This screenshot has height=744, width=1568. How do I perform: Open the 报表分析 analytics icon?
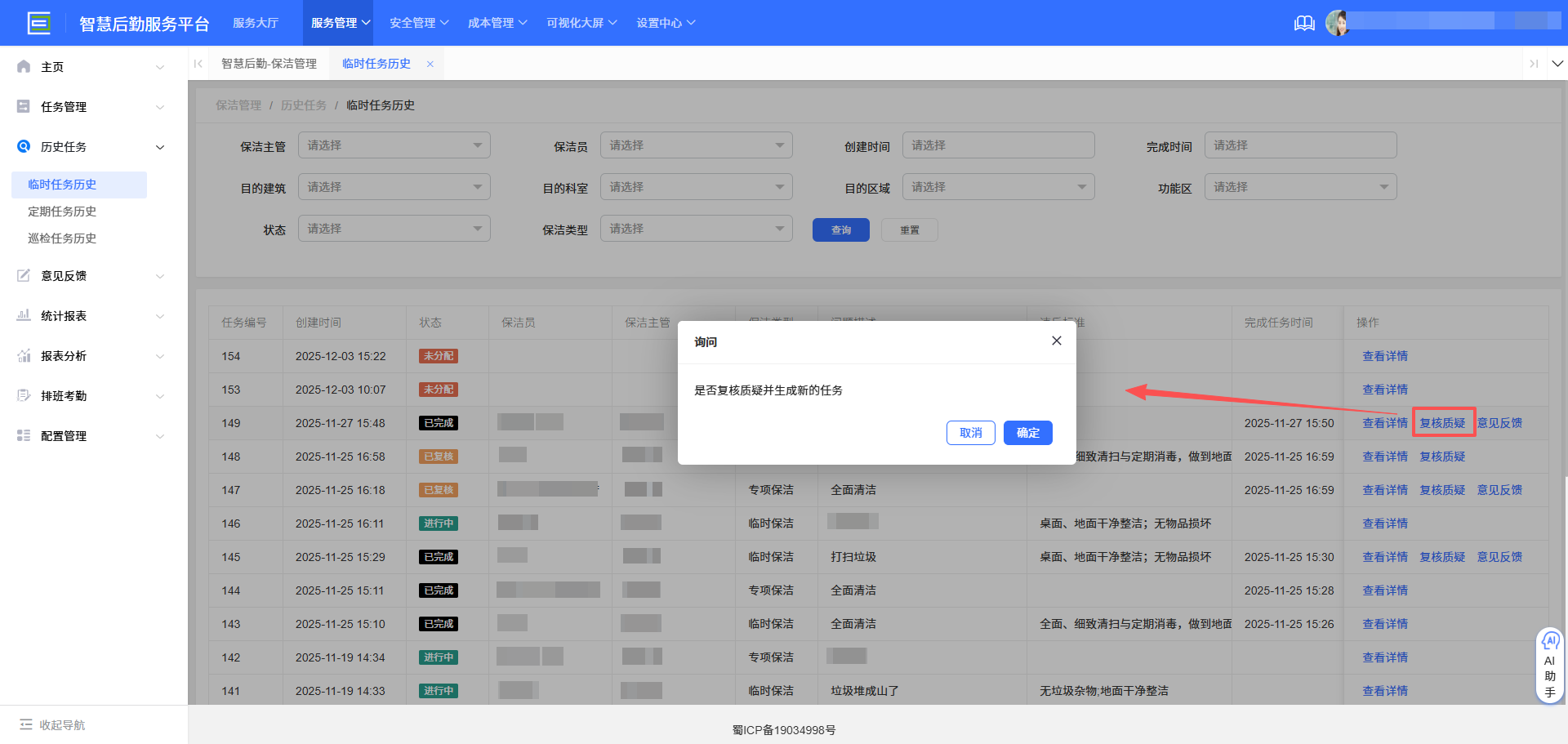click(x=23, y=355)
